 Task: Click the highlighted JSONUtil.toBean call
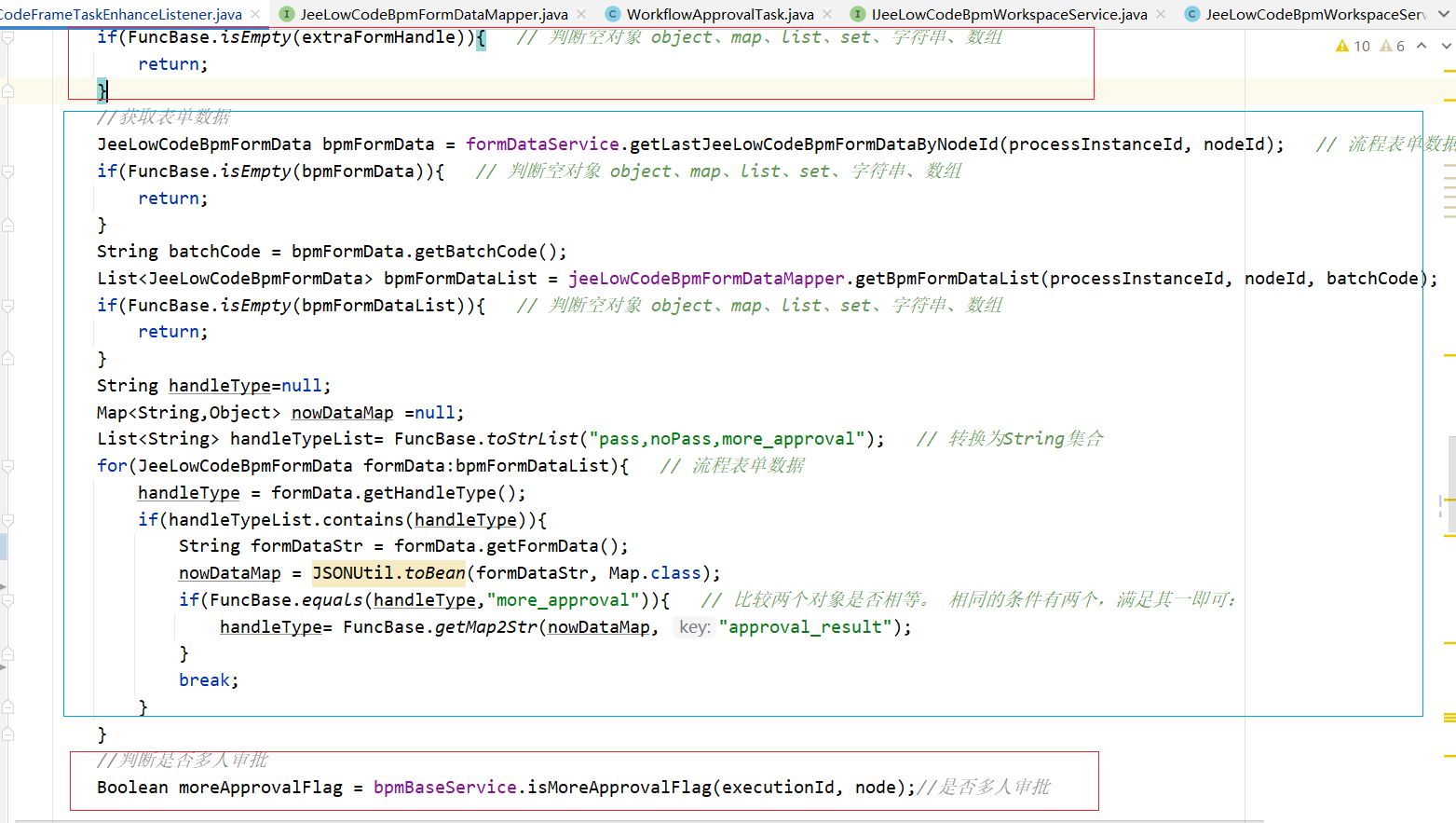coord(388,573)
